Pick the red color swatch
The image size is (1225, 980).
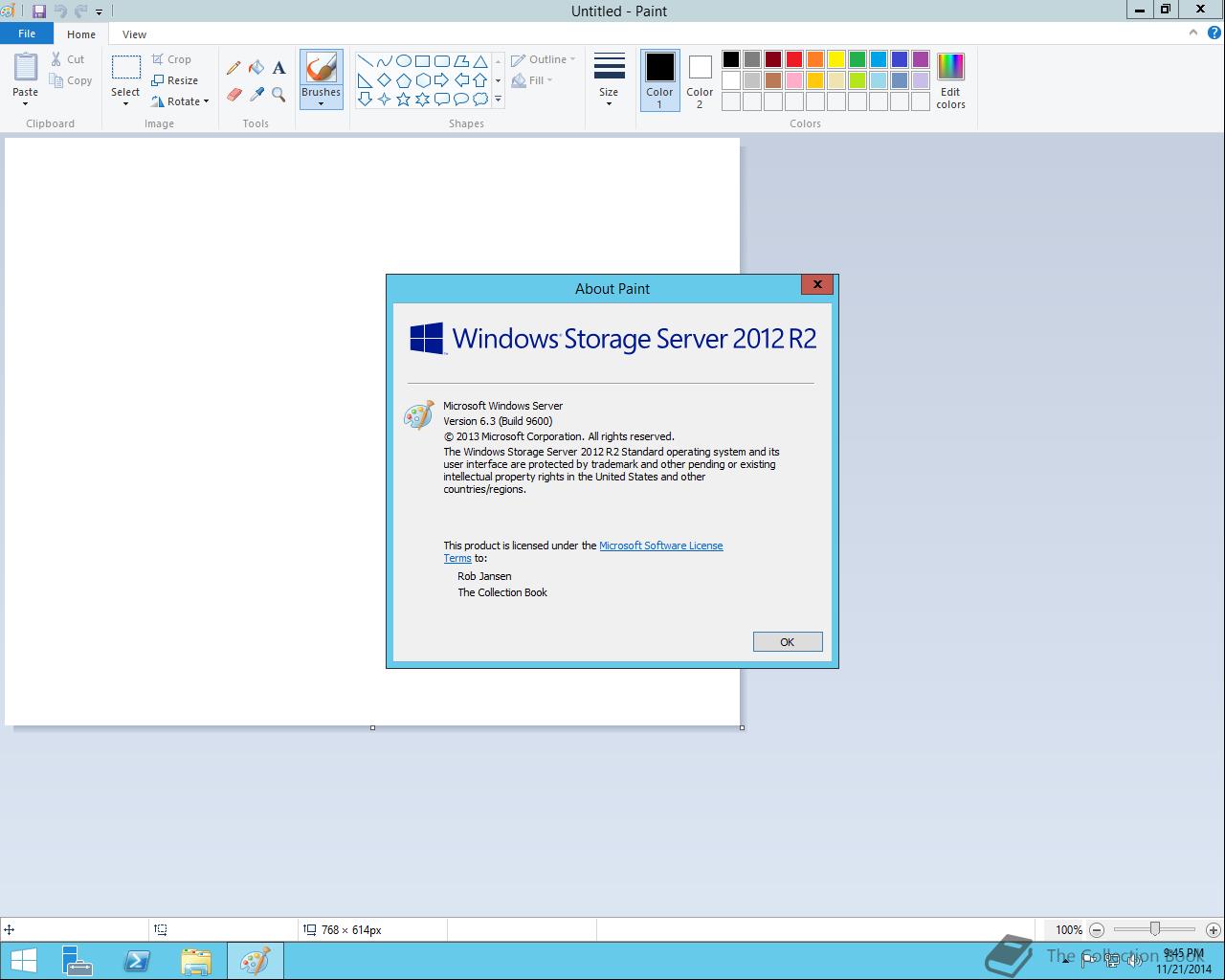794,59
